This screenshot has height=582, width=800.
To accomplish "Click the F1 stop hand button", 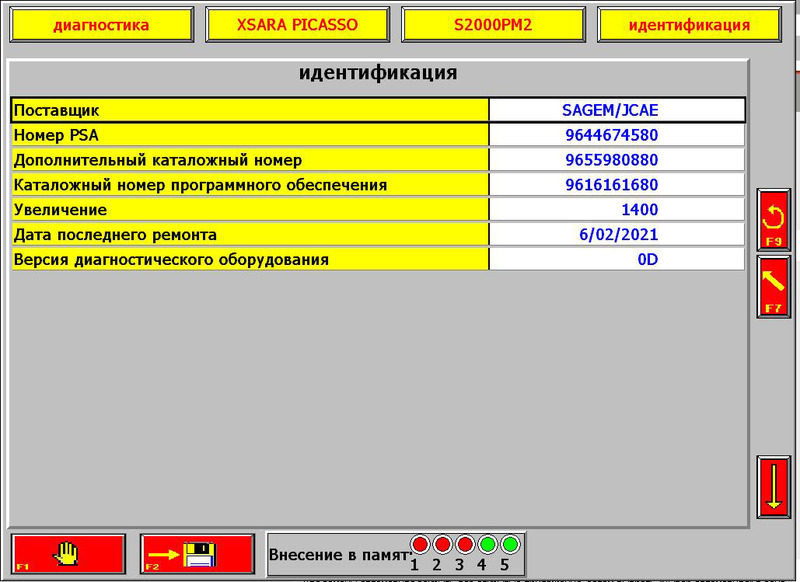I will [x=68, y=554].
